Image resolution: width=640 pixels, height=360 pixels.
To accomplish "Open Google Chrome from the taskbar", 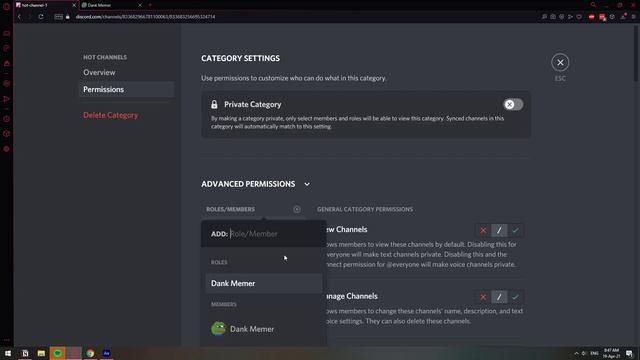I will 90,353.
